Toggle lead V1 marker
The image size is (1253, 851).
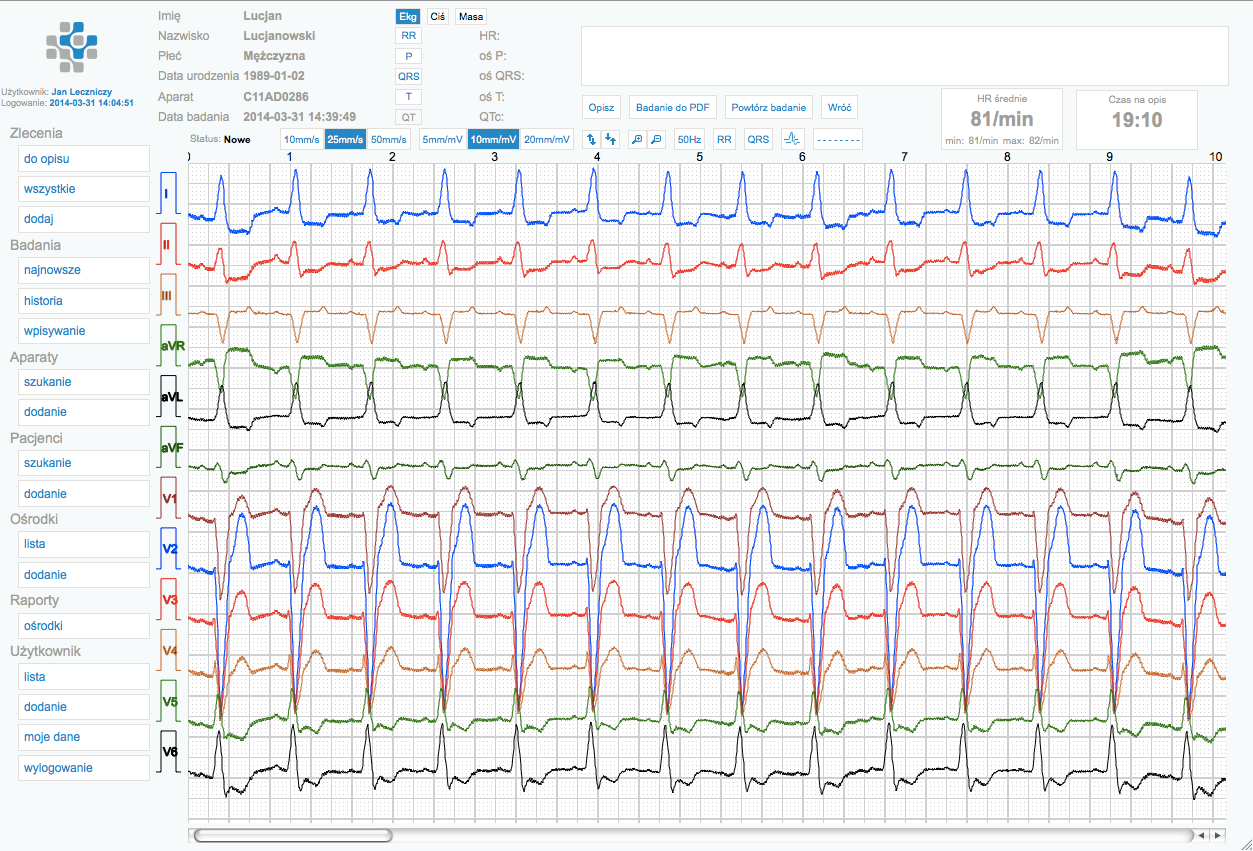pos(168,498)
